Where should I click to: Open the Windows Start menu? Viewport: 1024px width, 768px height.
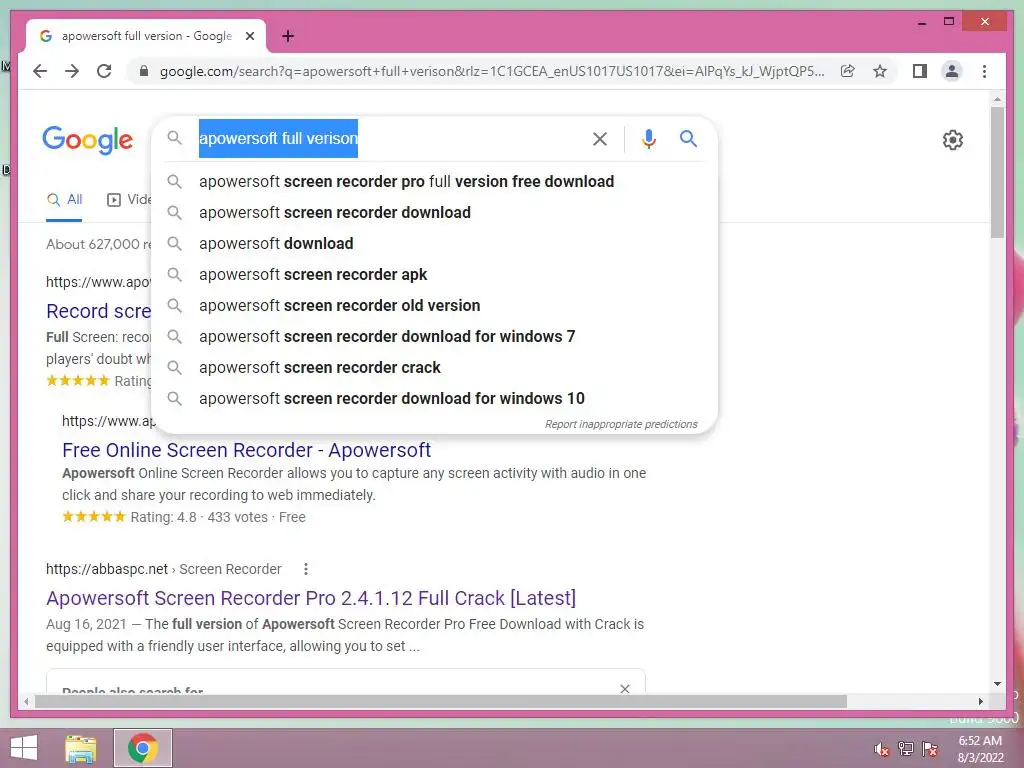24,748
